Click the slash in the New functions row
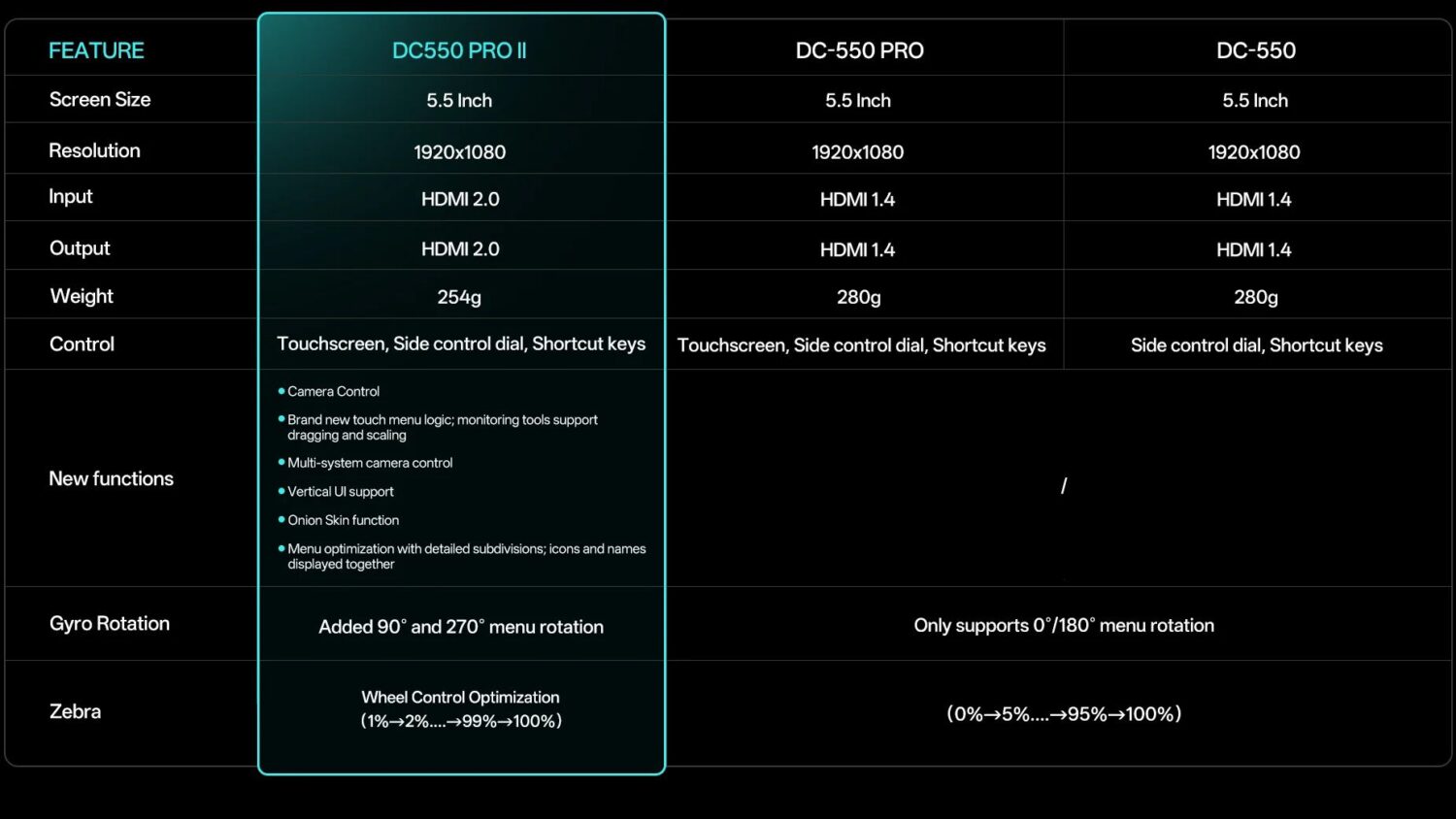 click(x=1064, y=486)
